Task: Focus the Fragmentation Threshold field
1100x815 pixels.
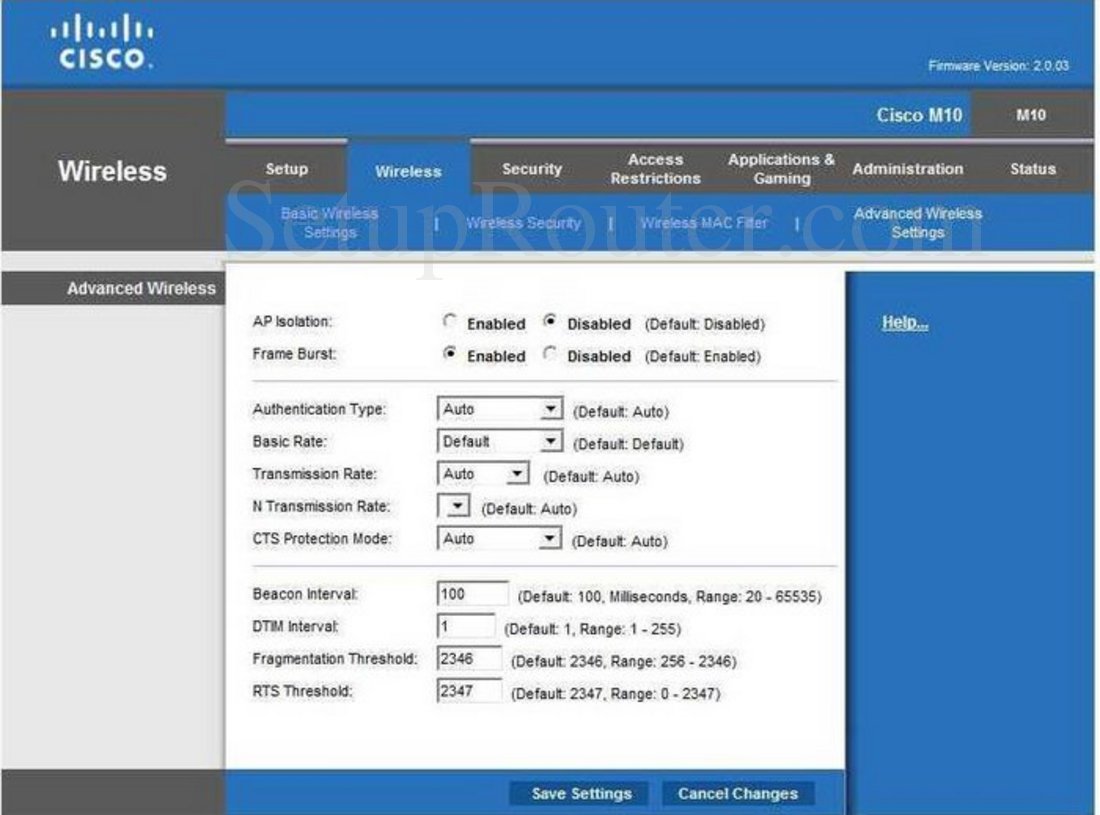Action: [469, 659]
